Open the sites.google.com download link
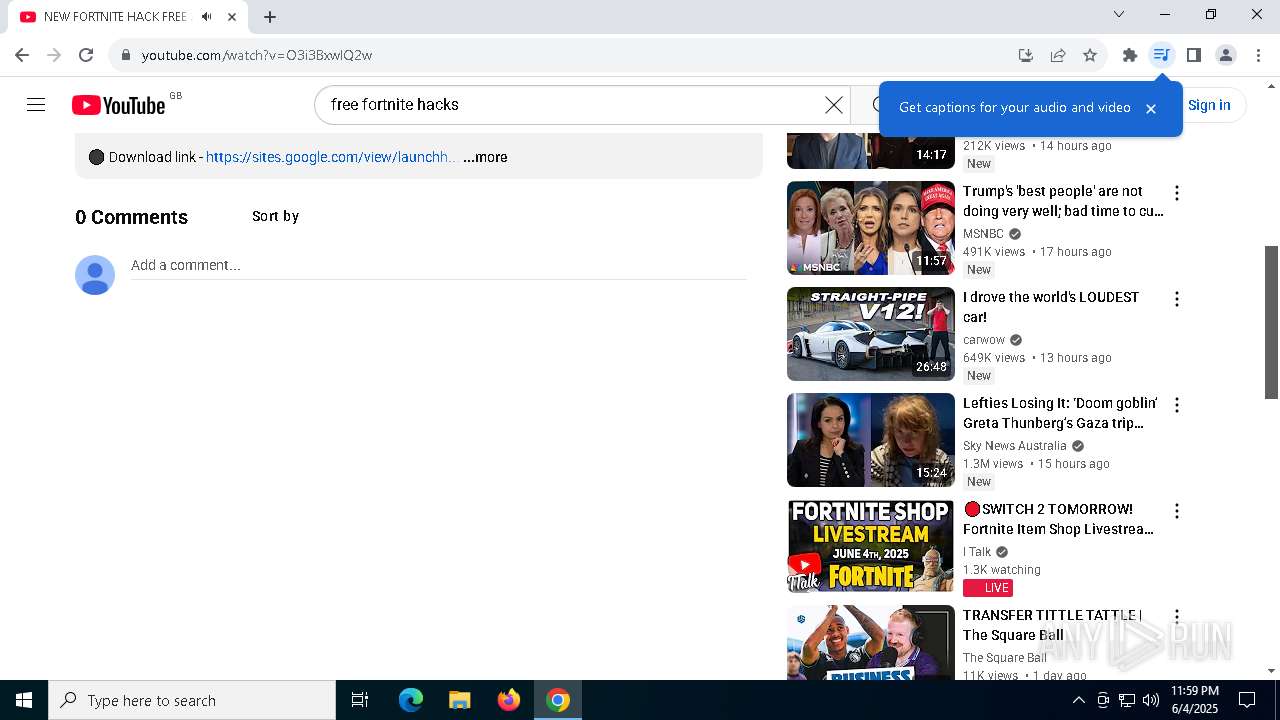Viewport: 1280px width, 720px height. 332,157
